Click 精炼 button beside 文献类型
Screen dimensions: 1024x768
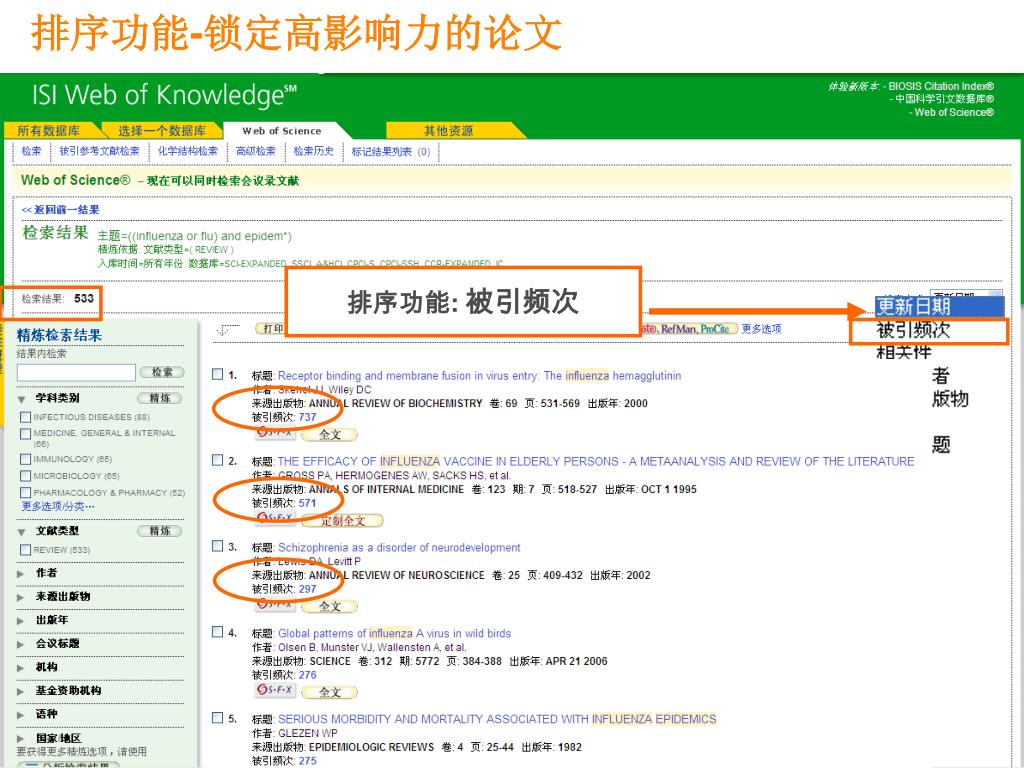coord(160,531)
